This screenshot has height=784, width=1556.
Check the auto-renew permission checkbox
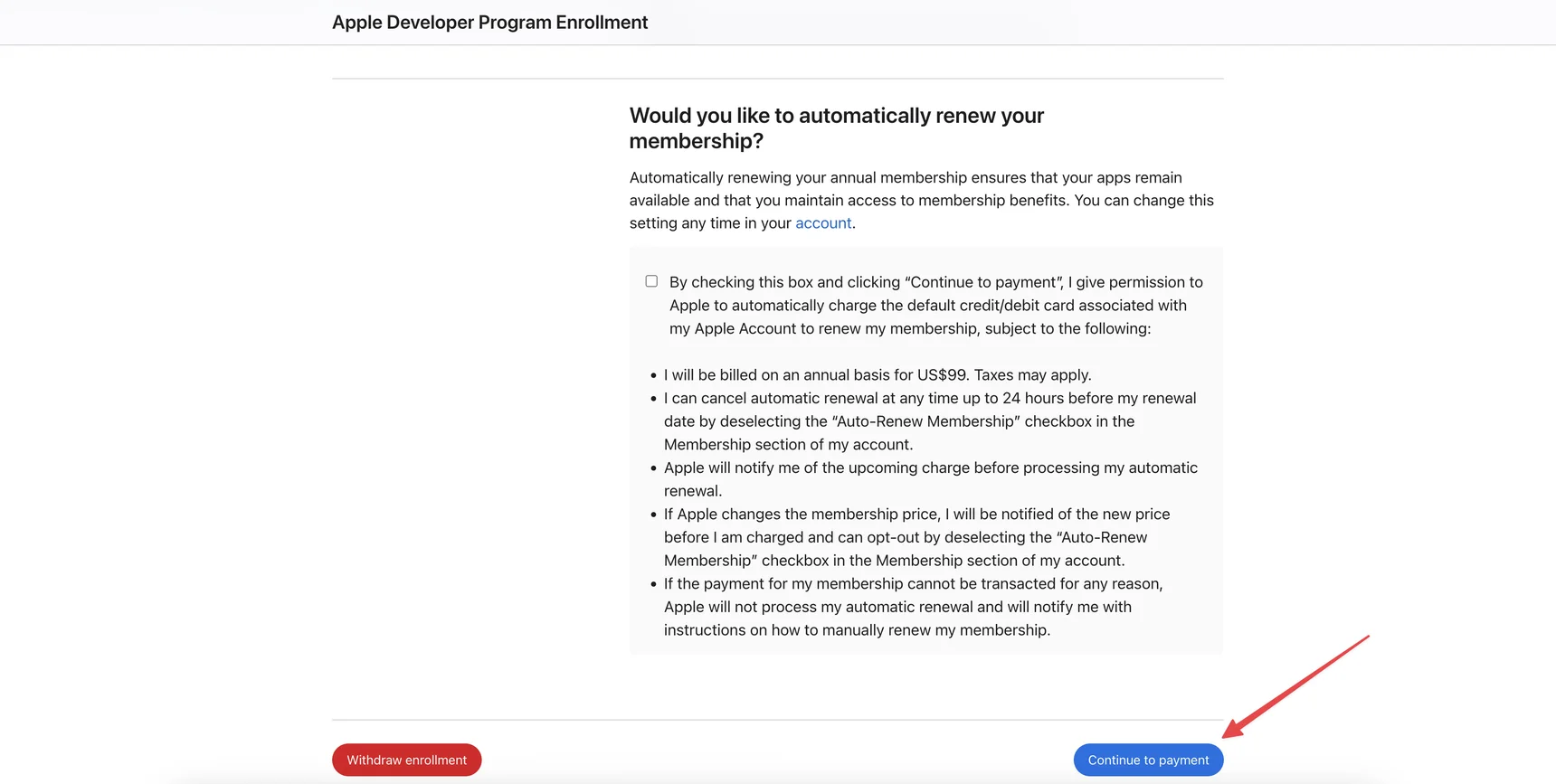pos(651,281)
